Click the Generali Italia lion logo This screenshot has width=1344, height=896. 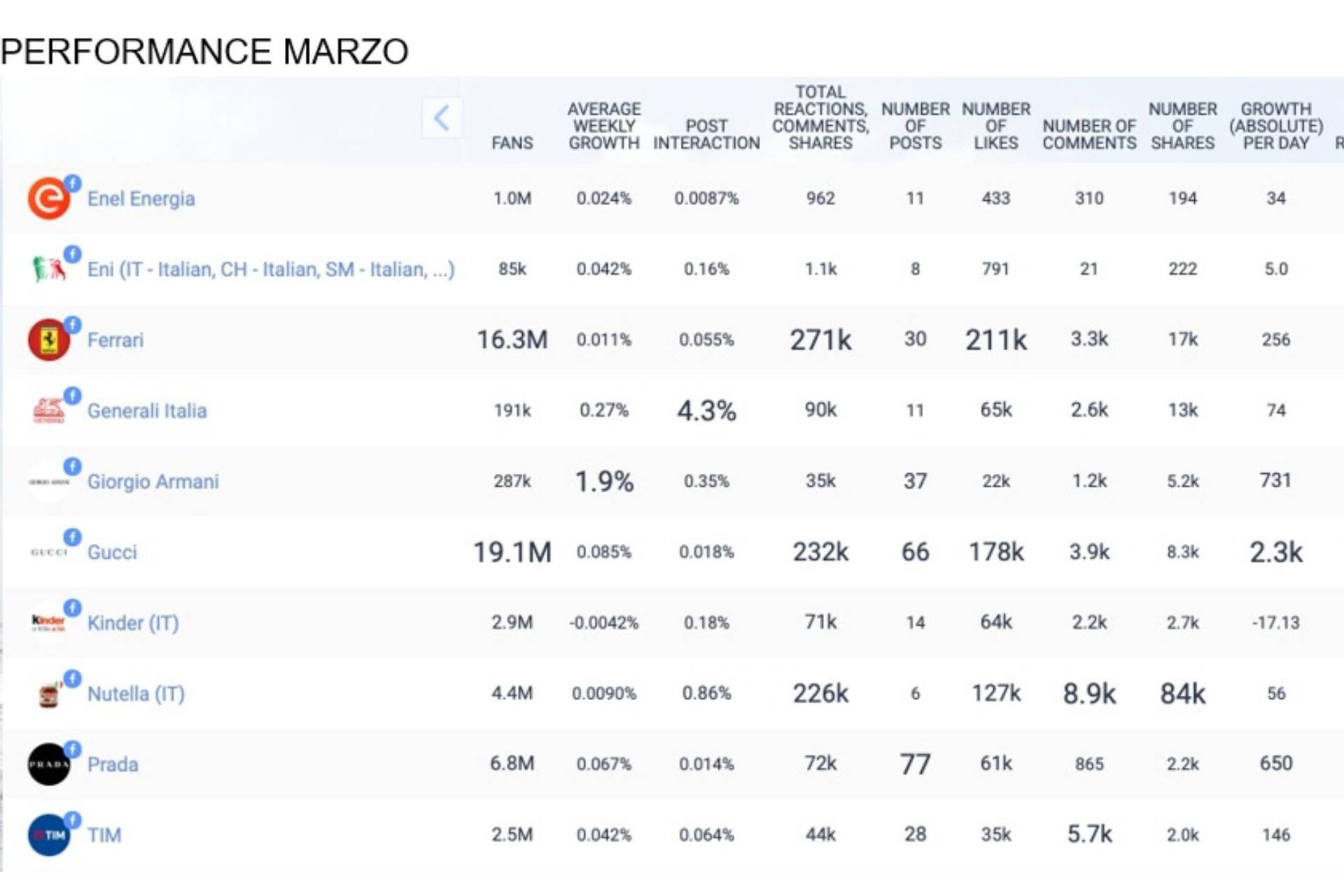48,410
